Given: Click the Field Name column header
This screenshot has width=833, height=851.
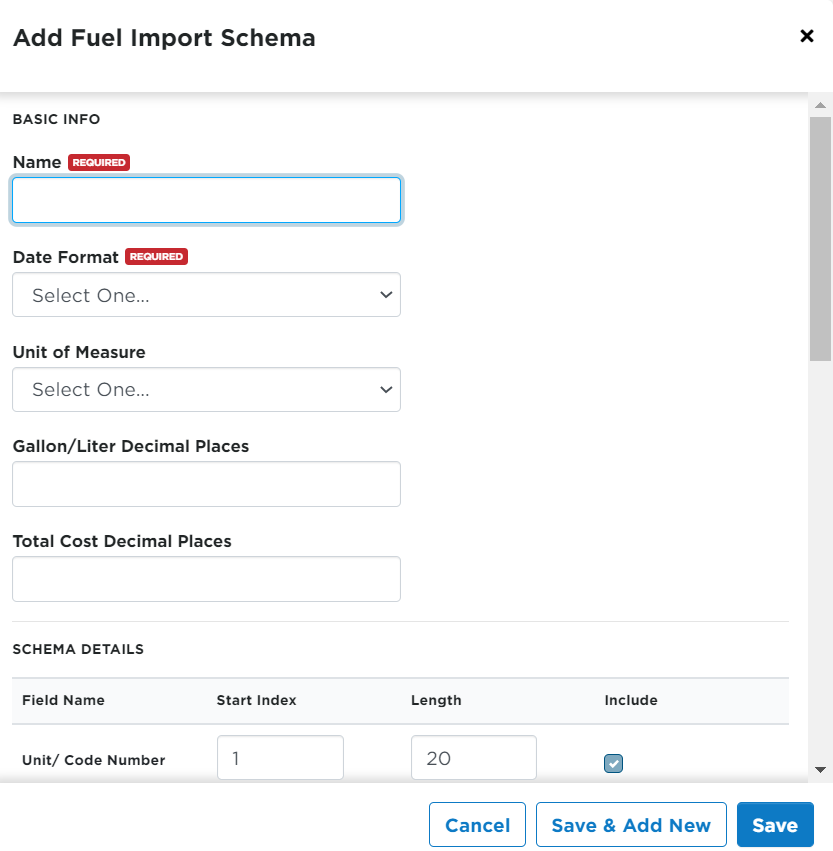Looking at the screenshot, I should point(63,700).
